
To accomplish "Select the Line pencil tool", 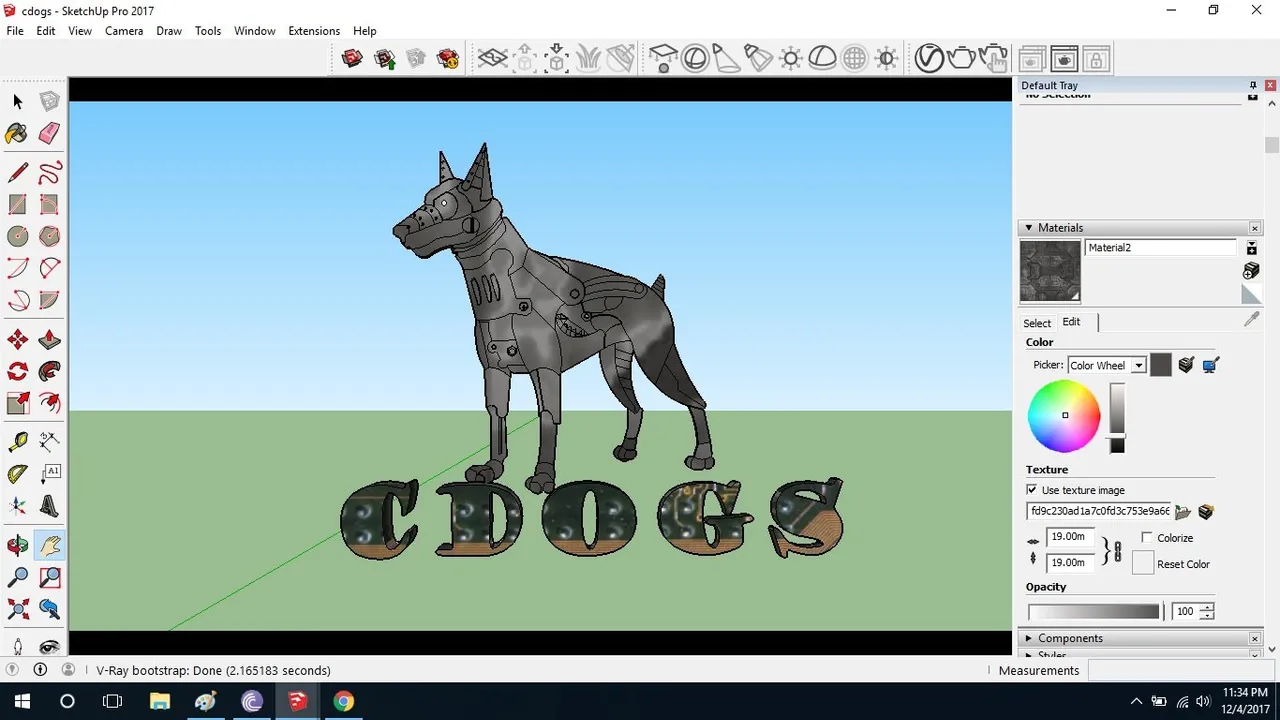I will 17,172.
